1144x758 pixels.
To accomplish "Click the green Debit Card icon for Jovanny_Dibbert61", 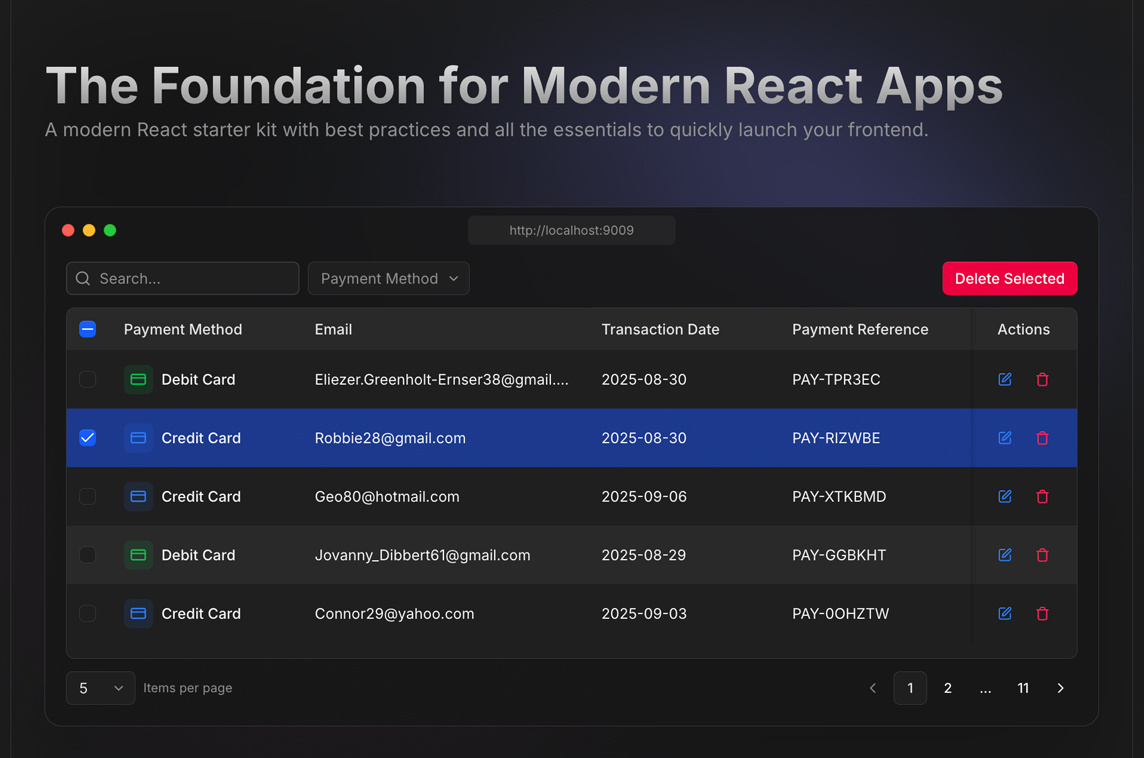I will coord(138,555).
